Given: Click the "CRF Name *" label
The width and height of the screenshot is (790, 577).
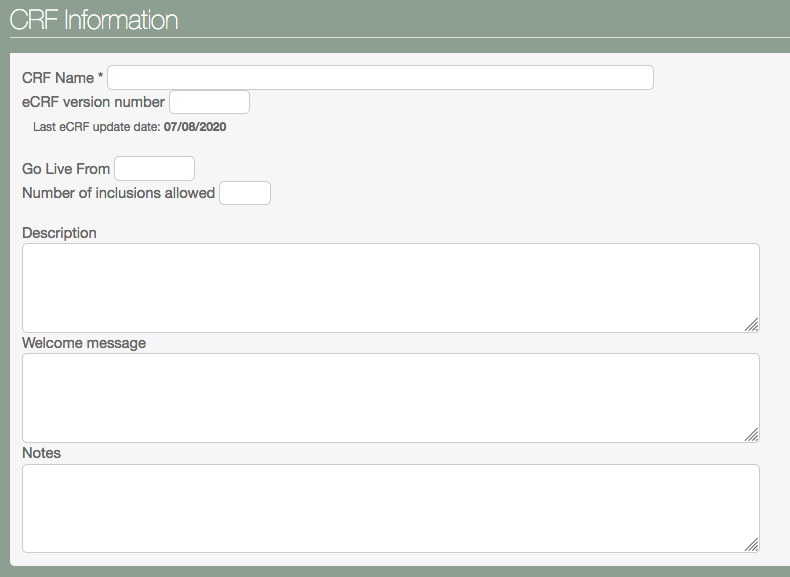Looking at the screenshot, I should click(x=62, y=78).
